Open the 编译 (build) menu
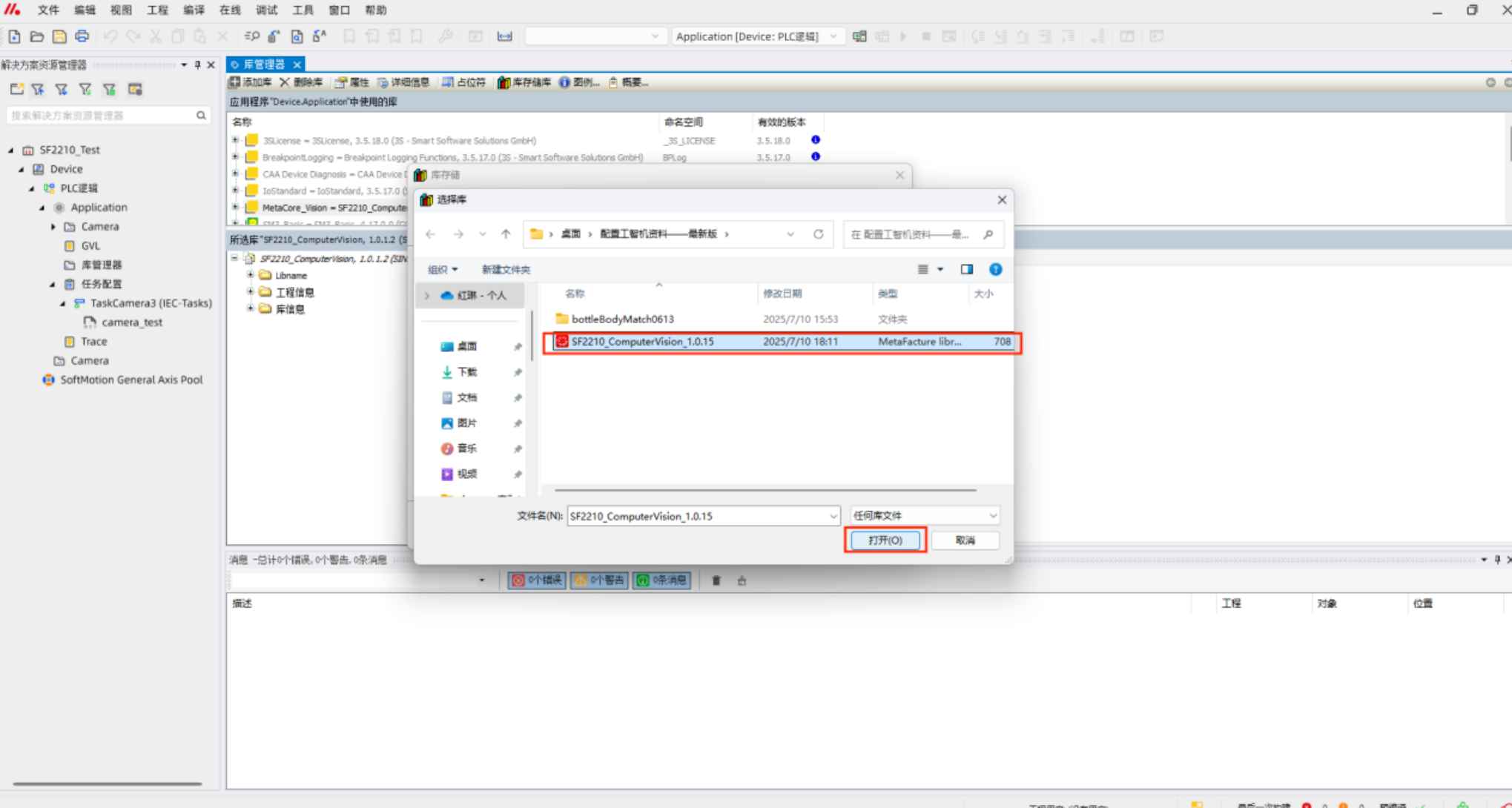This screenshot has height=808, width=1512. click(x=194, y=10)
